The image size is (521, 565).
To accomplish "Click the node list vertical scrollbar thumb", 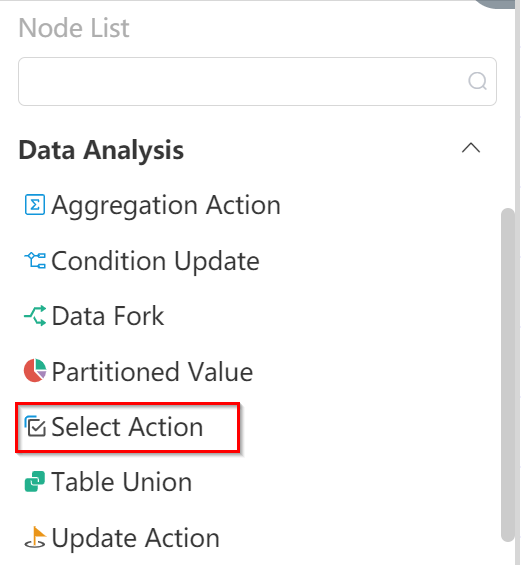I will click(508, 375).
